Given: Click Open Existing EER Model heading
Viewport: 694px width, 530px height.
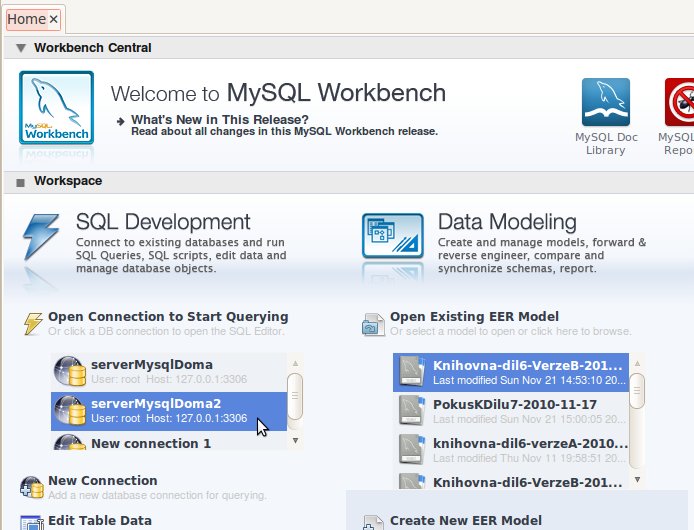Looking at the screenshot, I should tap(474, 317).
